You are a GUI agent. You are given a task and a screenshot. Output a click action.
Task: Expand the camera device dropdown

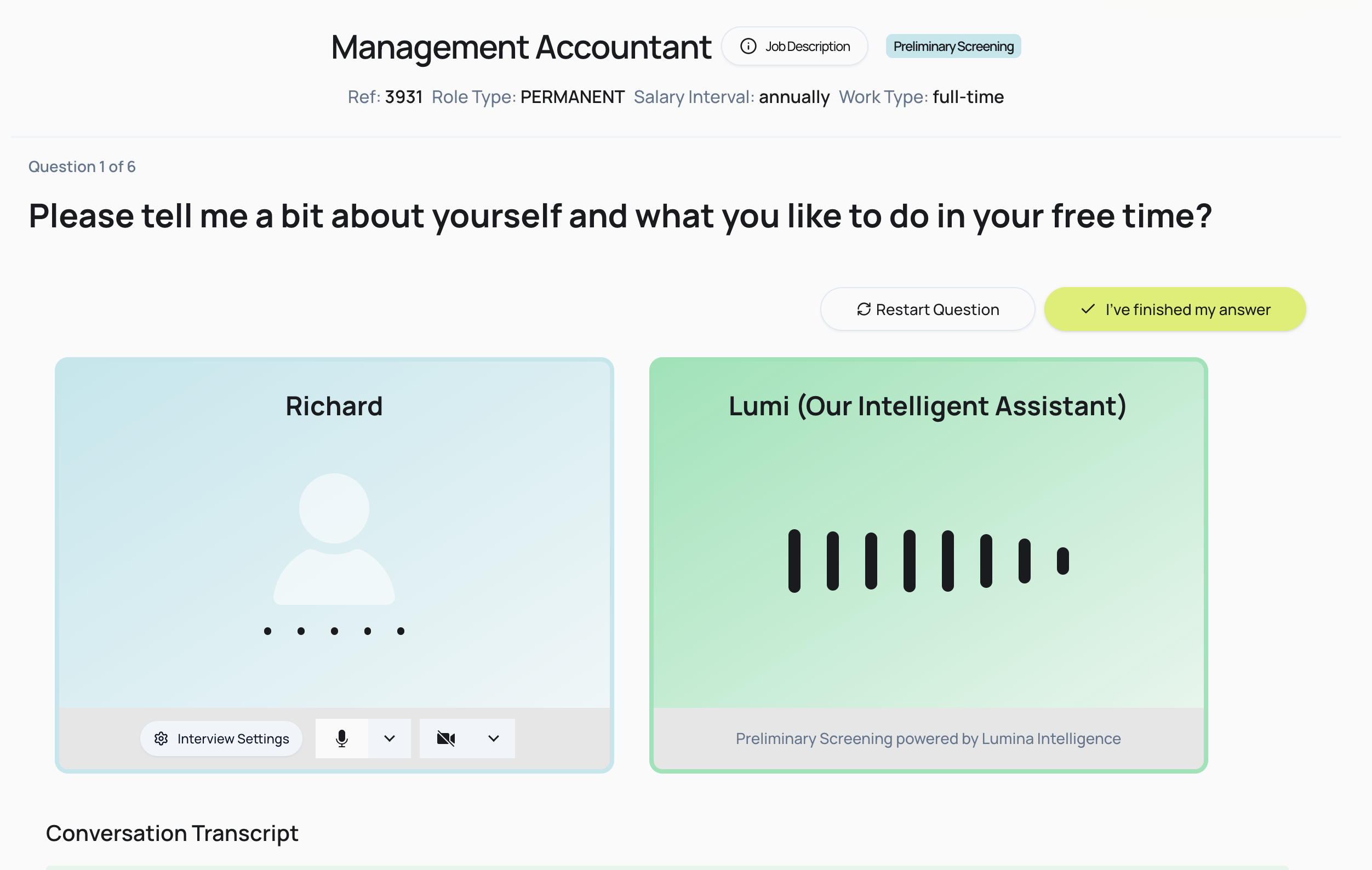click(x=494, y=739)
